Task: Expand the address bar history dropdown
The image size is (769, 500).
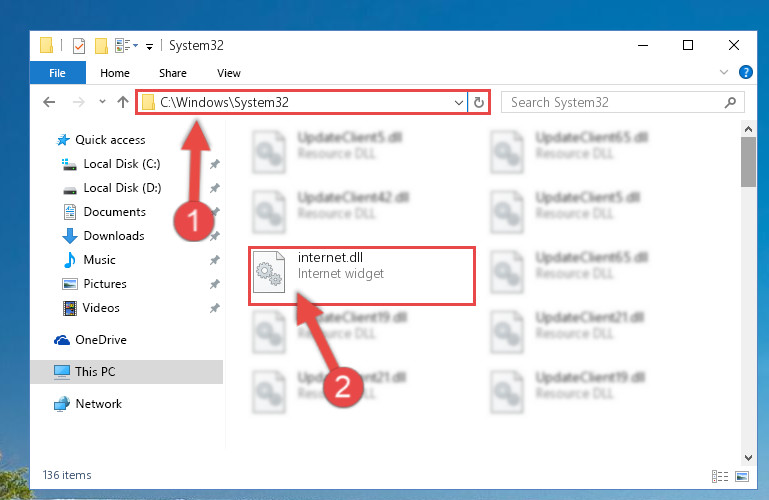Action: click(459, 102)
